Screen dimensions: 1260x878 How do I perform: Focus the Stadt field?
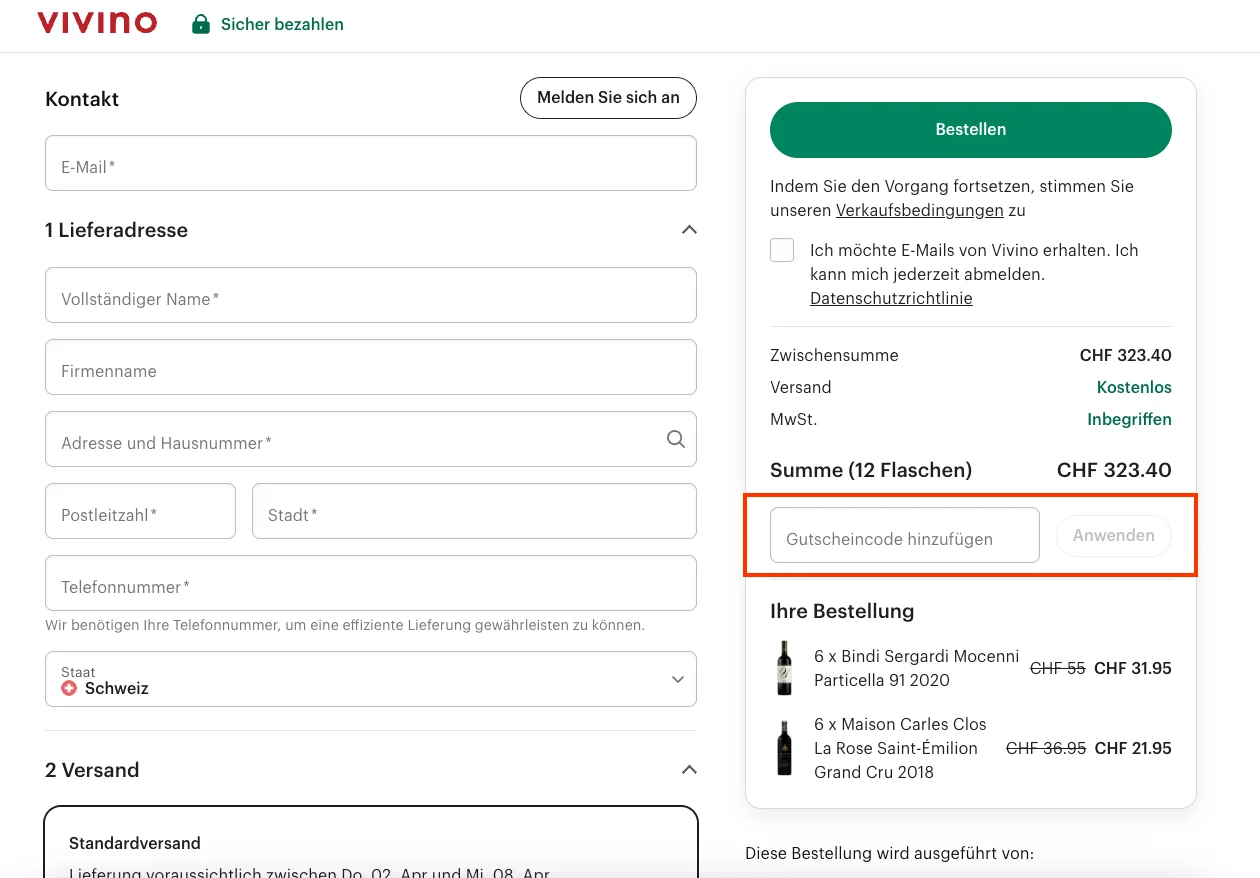[474, 511]
